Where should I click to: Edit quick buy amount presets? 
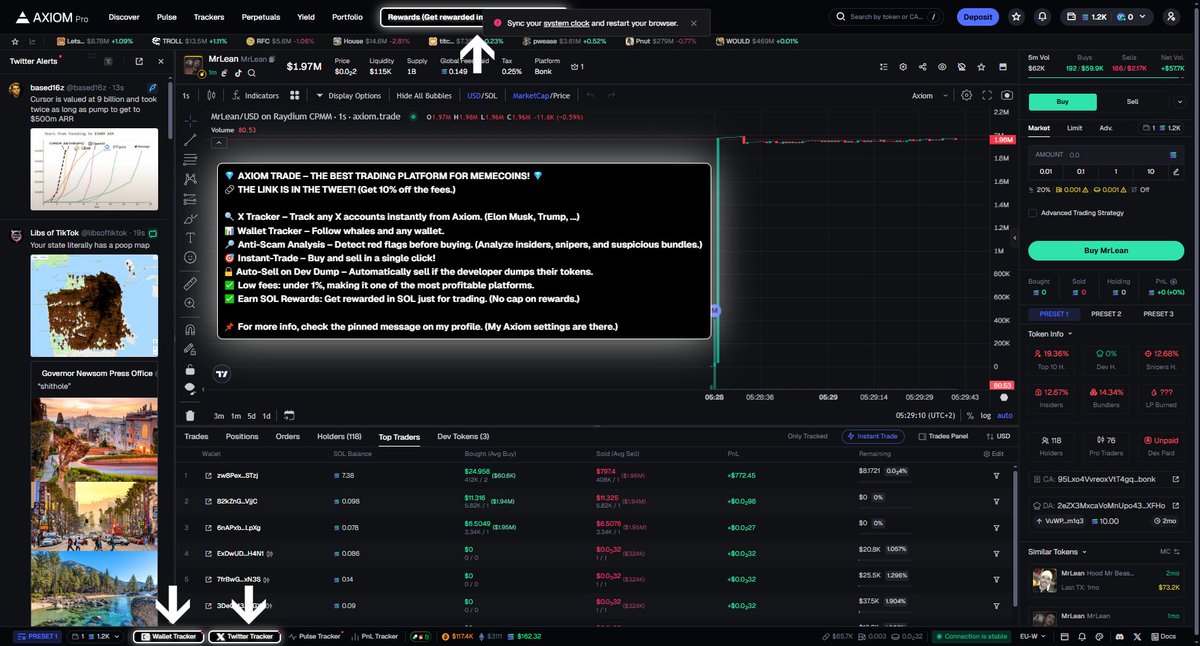click(1174, 171)
